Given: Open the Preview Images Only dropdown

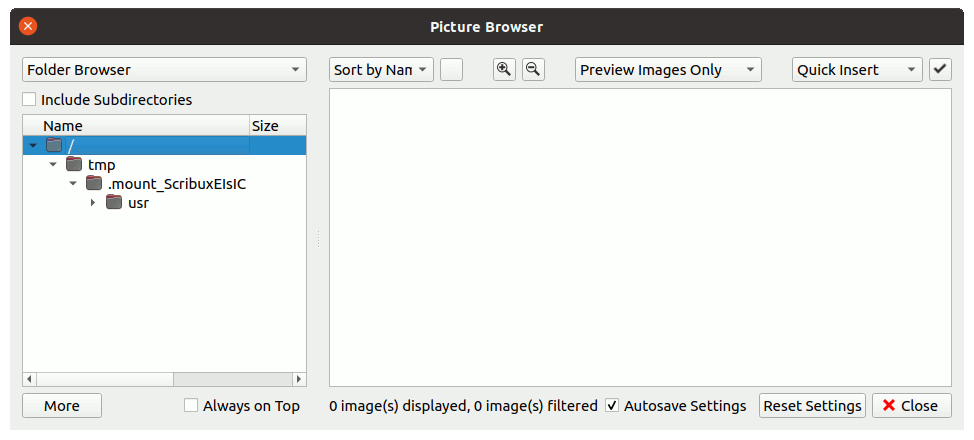Looking at the screenshot, I should tap(667, 70).
